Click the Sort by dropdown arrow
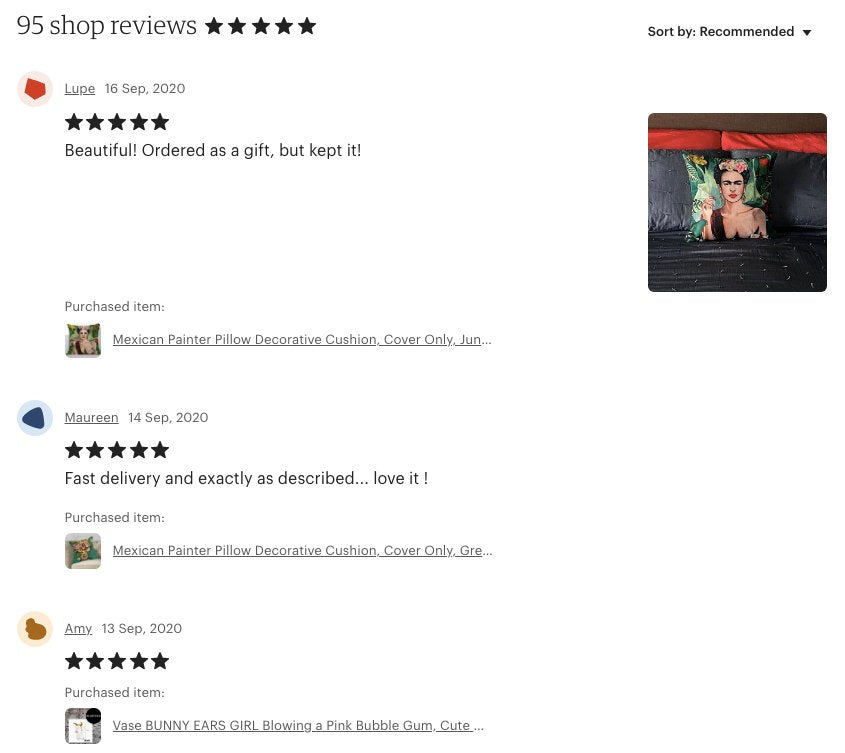The width and height of the screenshot is (845, 753). [x=807, y=33]
